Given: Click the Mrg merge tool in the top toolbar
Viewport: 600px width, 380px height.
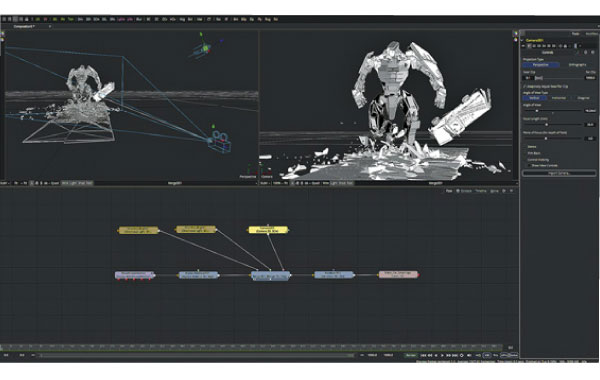Looking at the screenshot, I should coord(182,19).
